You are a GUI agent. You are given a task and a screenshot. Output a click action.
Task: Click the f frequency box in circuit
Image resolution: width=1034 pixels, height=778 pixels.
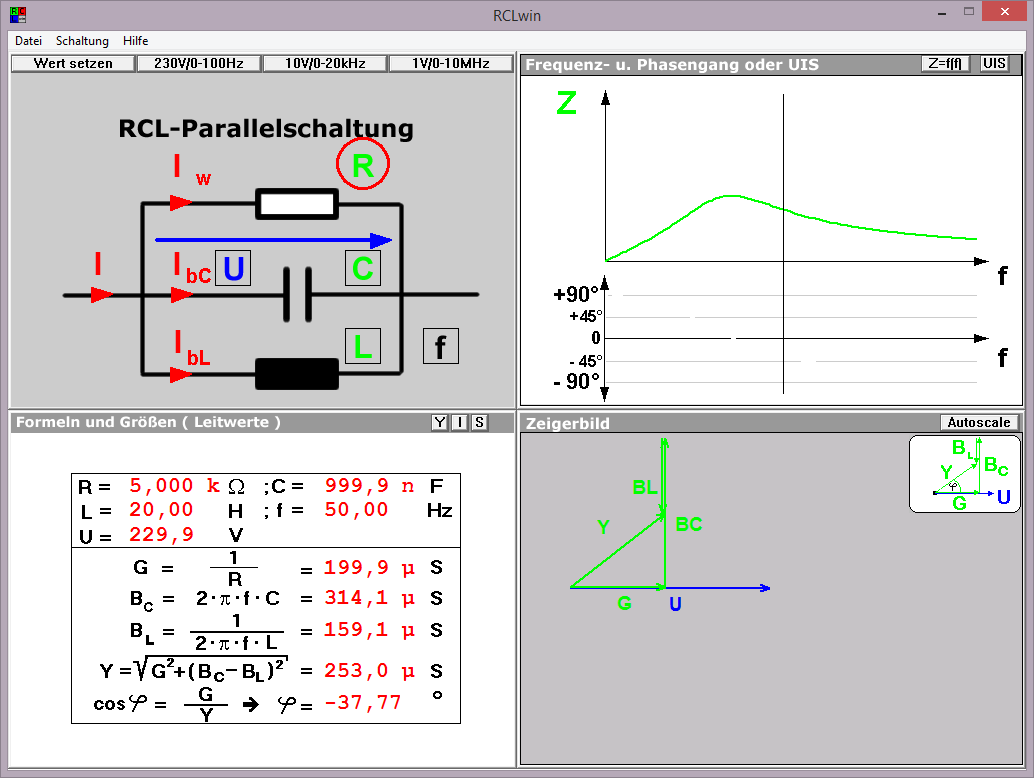click(440, 346)
